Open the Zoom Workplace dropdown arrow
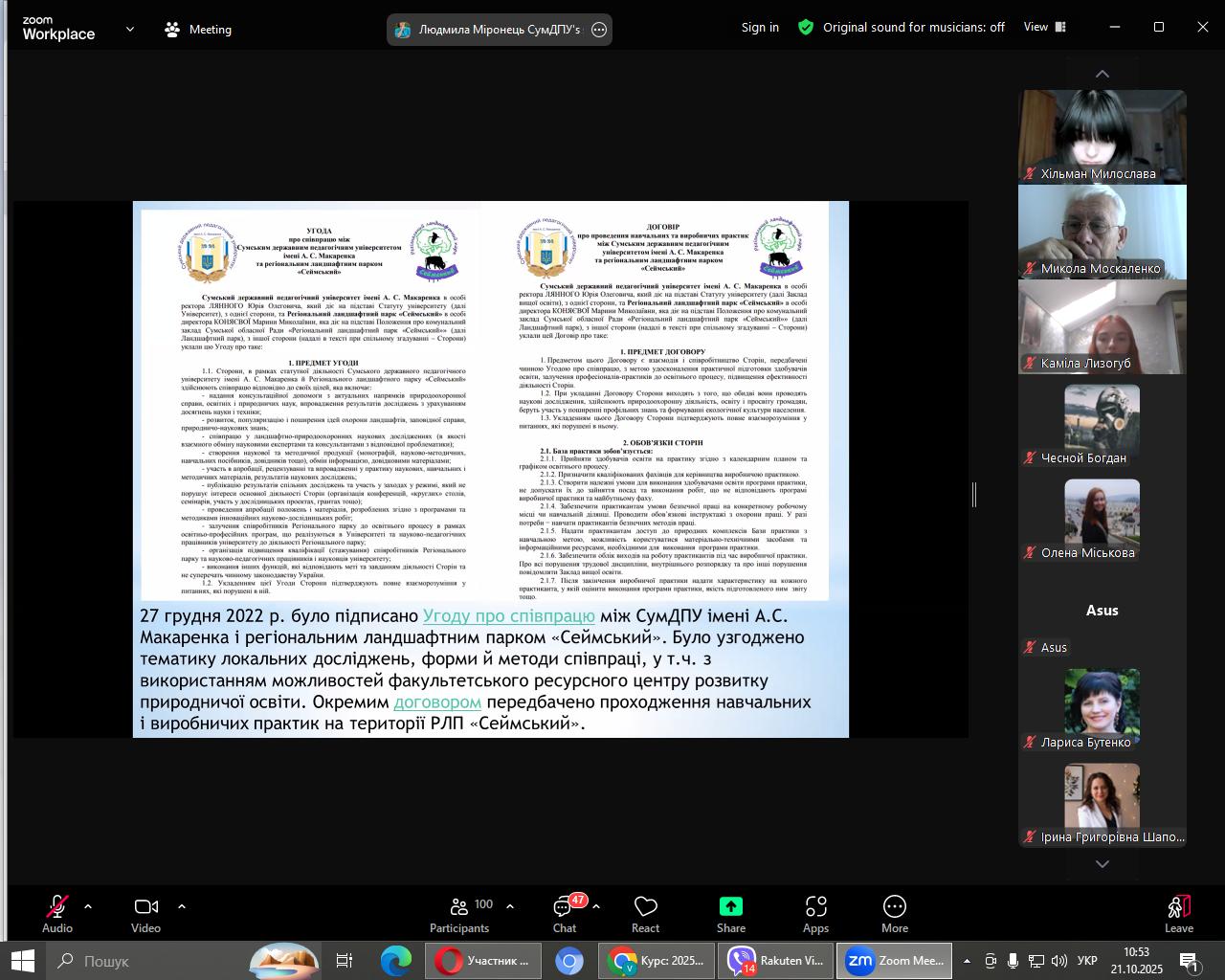The width and height of the screenshot is (1225, 980). (x=130, y=30)
